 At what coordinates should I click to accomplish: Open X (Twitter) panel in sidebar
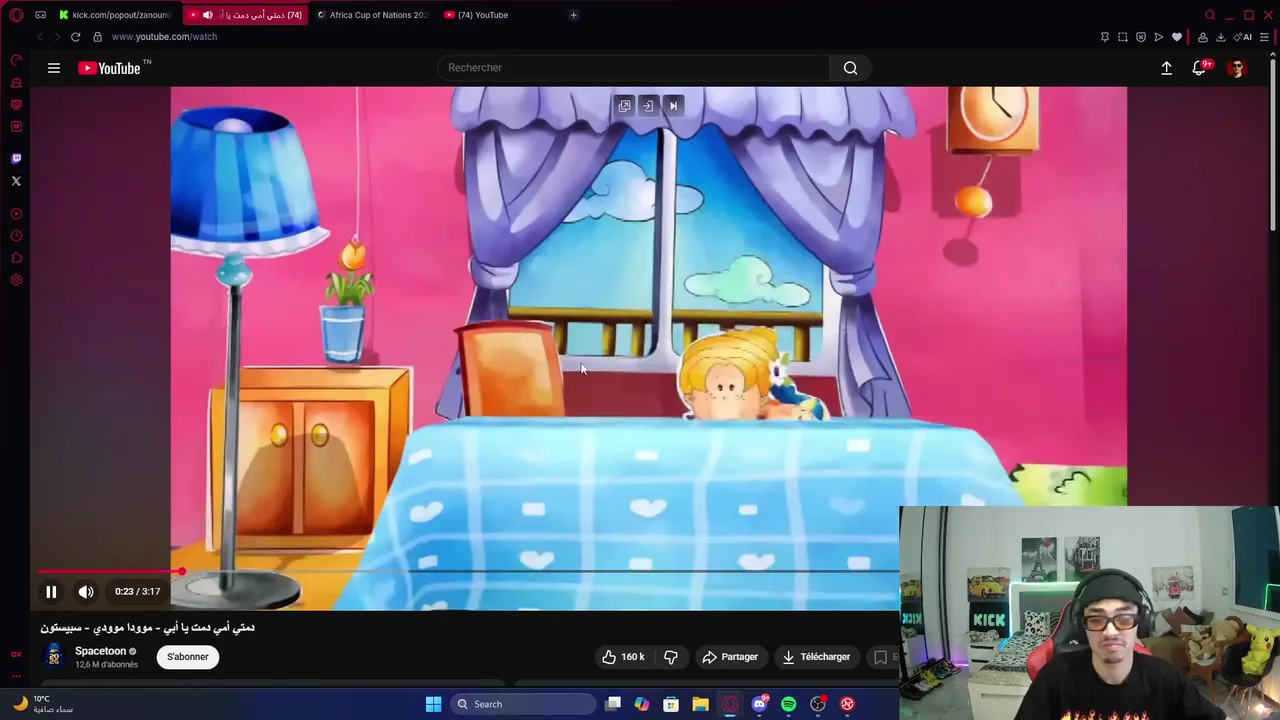(x=16, y=181)
